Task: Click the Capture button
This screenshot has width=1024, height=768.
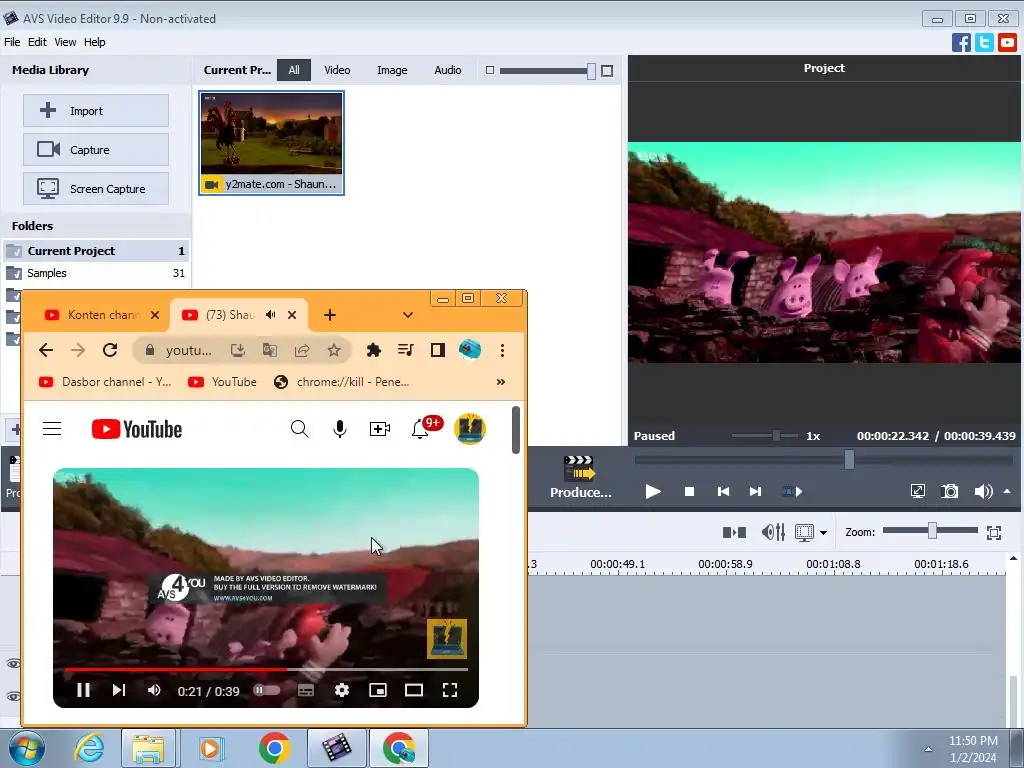Action: [96, 150]
